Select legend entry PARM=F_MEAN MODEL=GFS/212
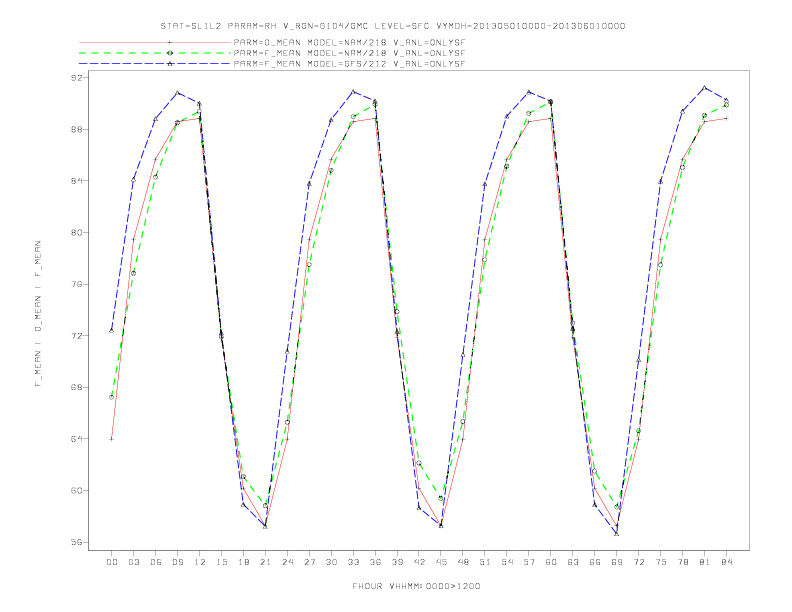The height and width of the screenshot is (612, 792). (349, 64)
